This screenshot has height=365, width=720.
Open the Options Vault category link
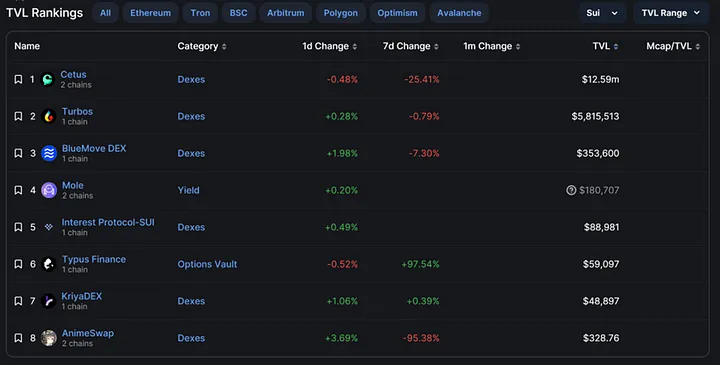(x=207, y=264)
